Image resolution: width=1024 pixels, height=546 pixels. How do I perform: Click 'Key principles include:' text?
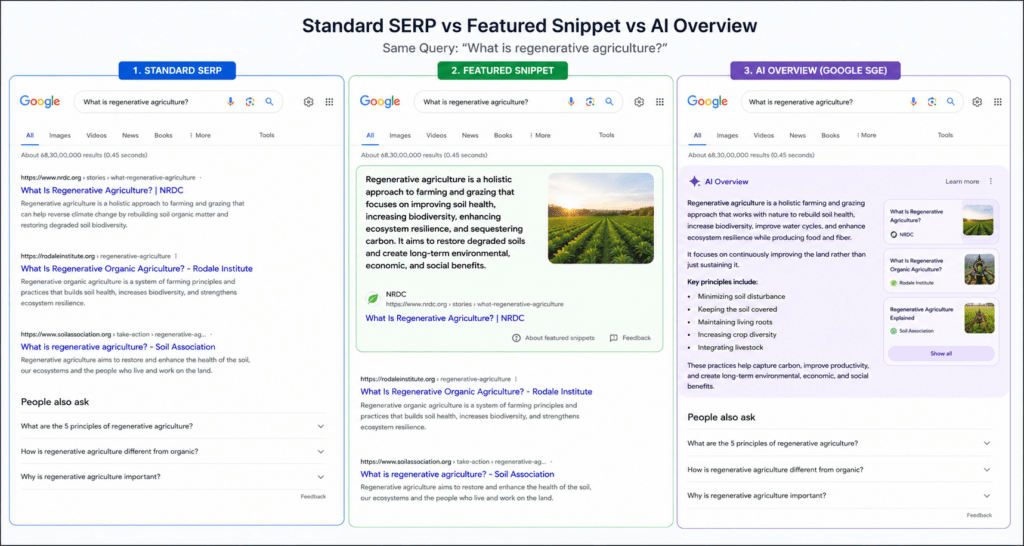point(722,282)
